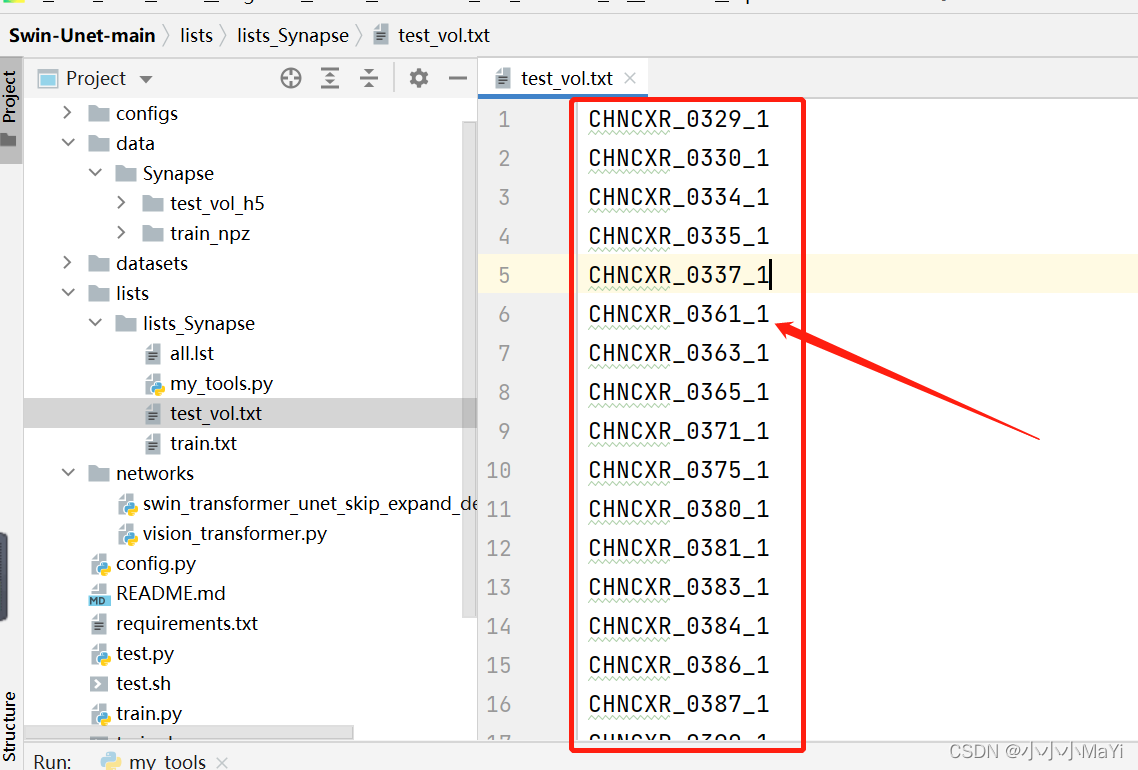Close the my_tools run tab
Image resolution: width=1138 pixels, height=770 pixels.
click(222, 762)
